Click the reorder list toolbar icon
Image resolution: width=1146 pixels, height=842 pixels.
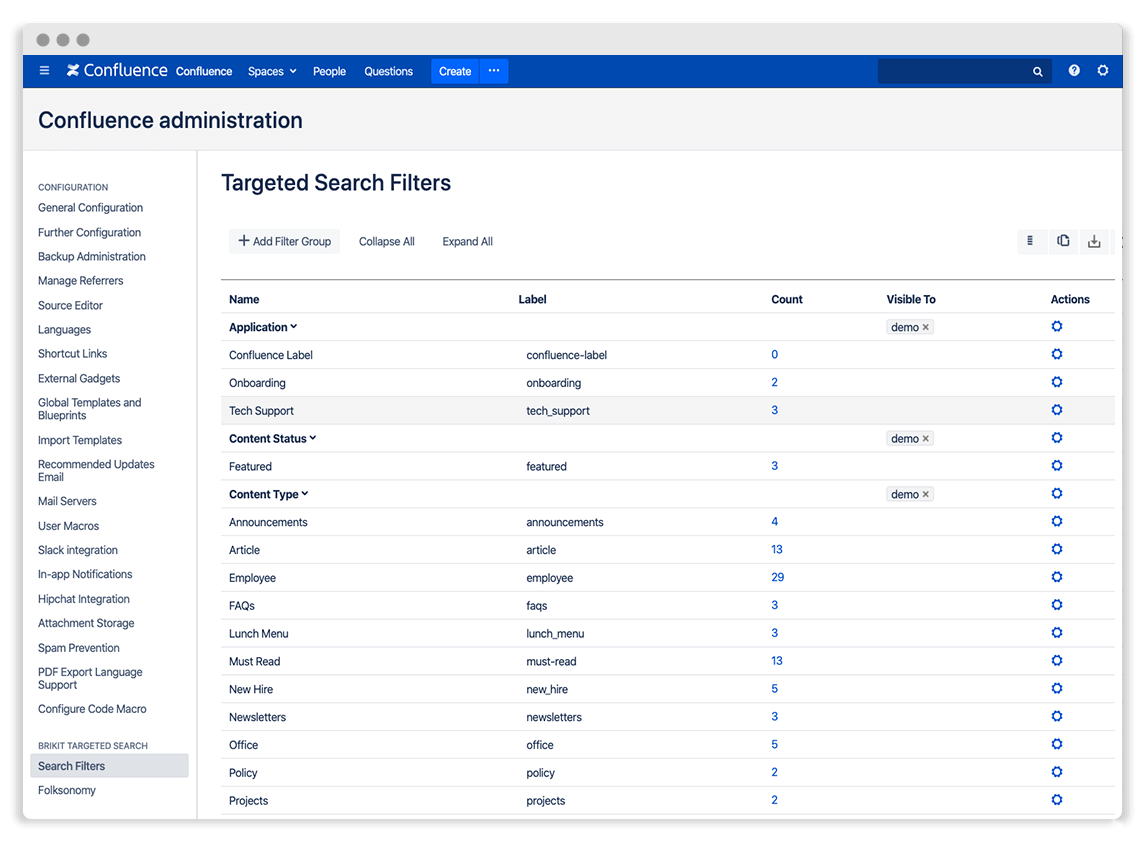1030,241
